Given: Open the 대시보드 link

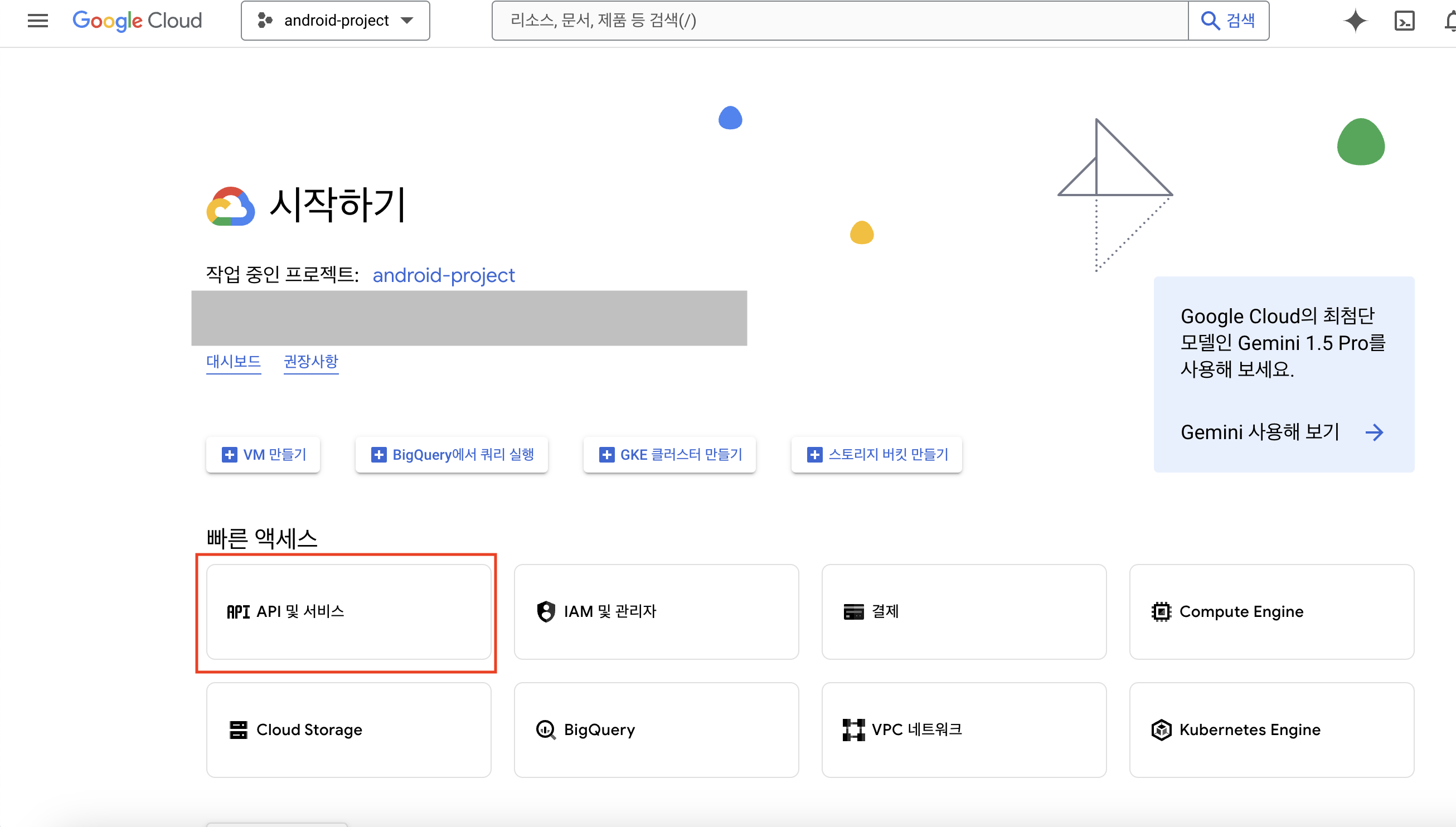Looking at the screenshot, I should [x=233, y=362].
